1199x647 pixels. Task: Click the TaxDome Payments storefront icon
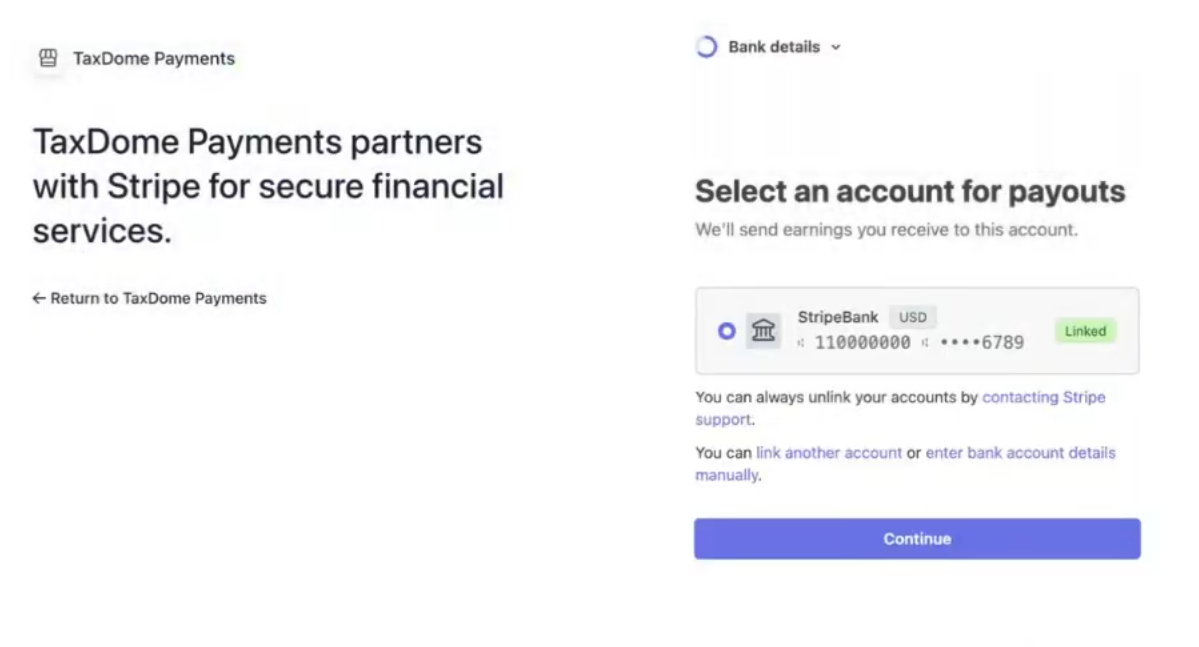click(48, 58)
